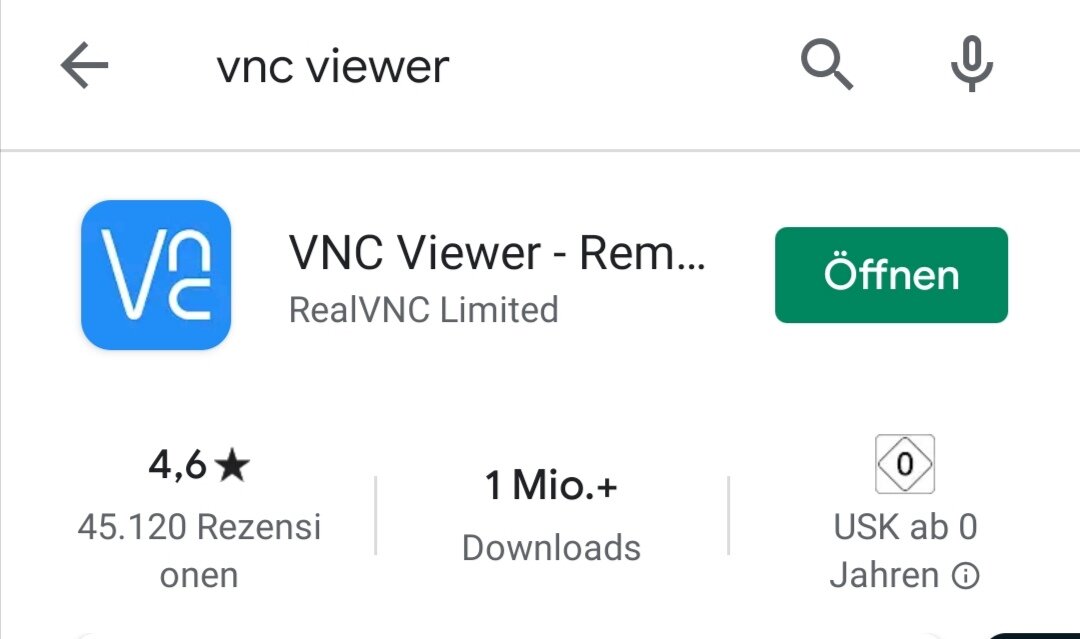
Task: Tap the 'vnc viewer' search text field
Action: click(x=333, y=67)
